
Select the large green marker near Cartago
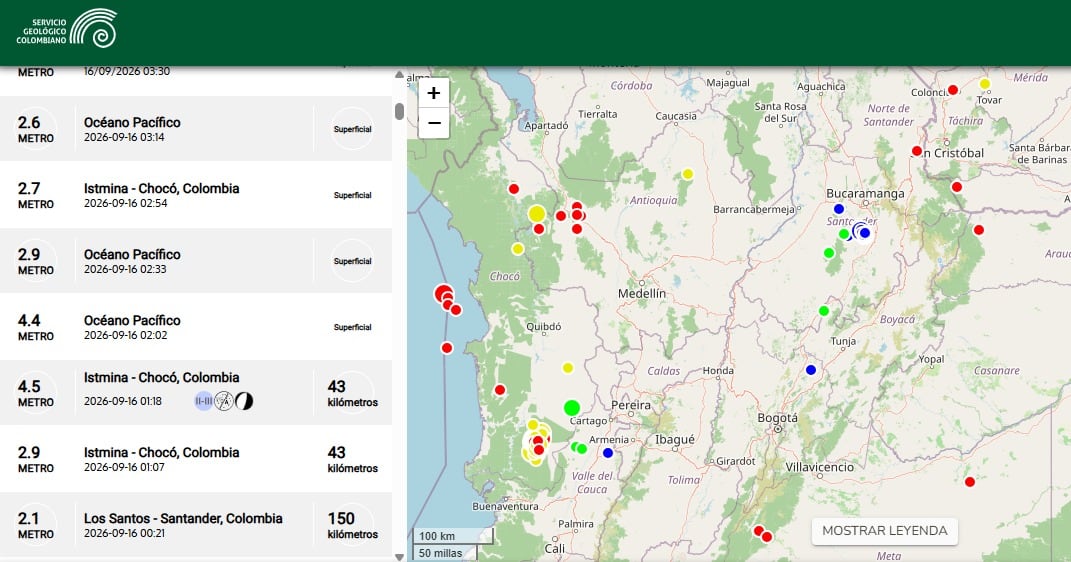(x=572, y=408)
